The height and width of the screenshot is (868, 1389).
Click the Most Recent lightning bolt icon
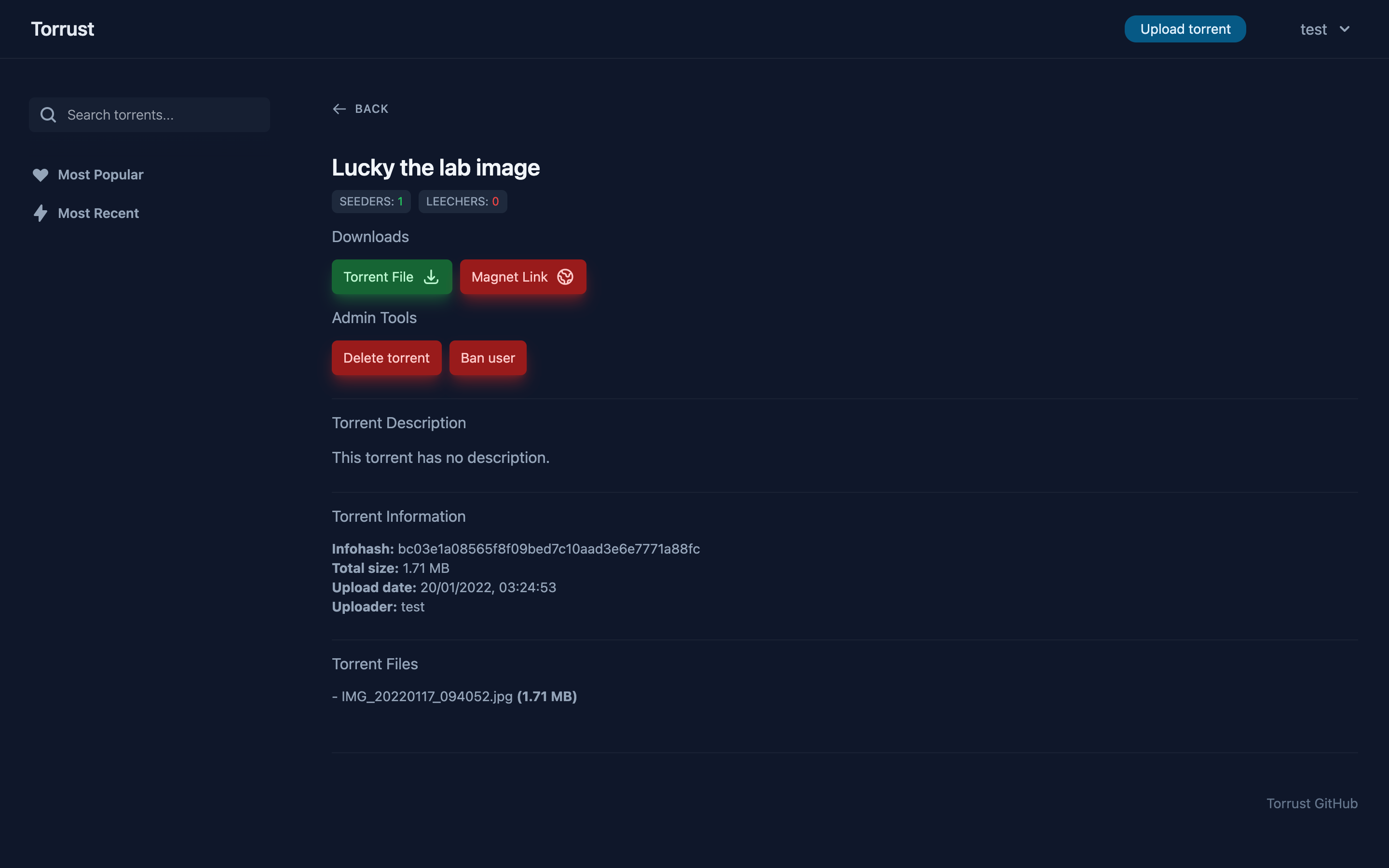[40, 213]
